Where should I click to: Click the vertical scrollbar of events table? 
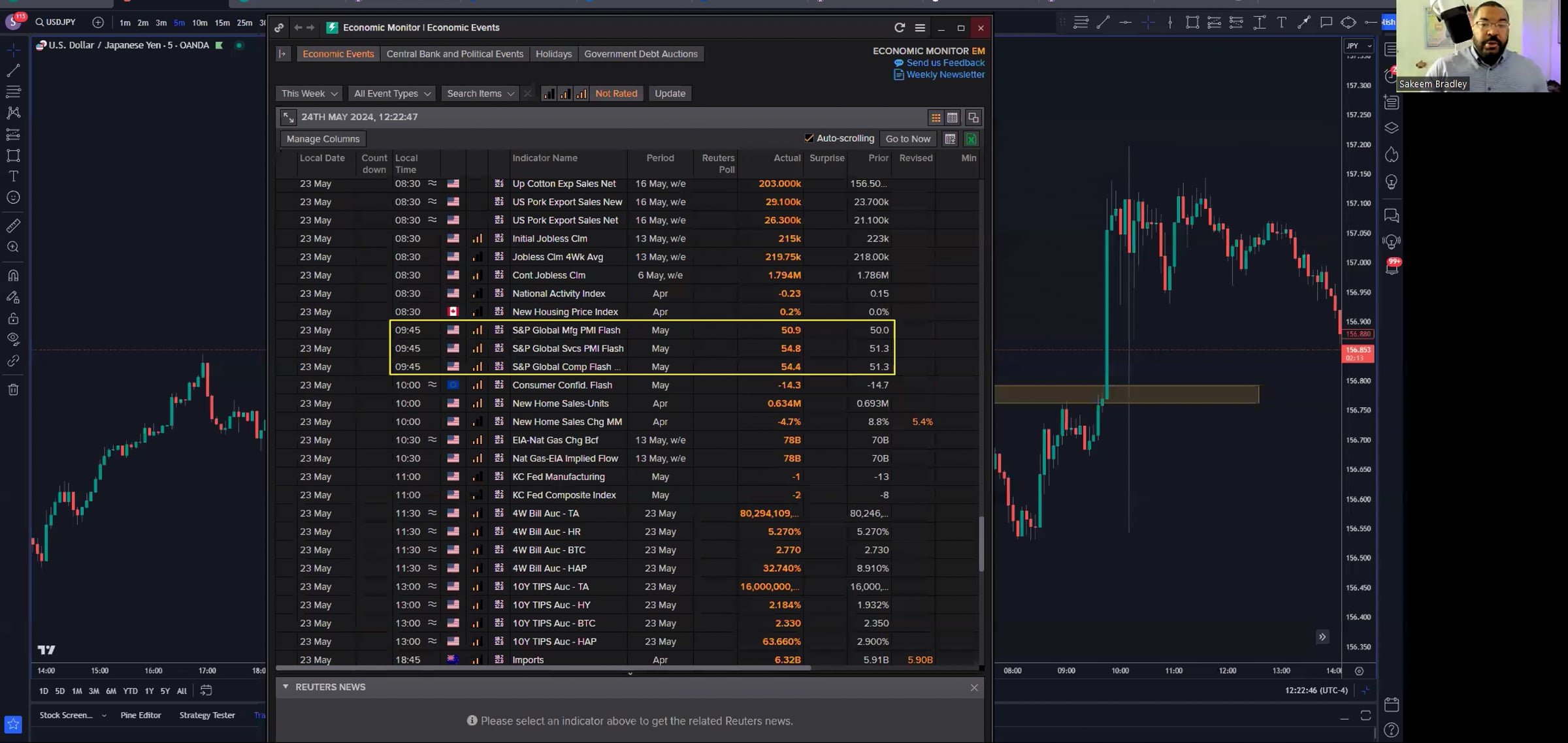click(981, 545)
